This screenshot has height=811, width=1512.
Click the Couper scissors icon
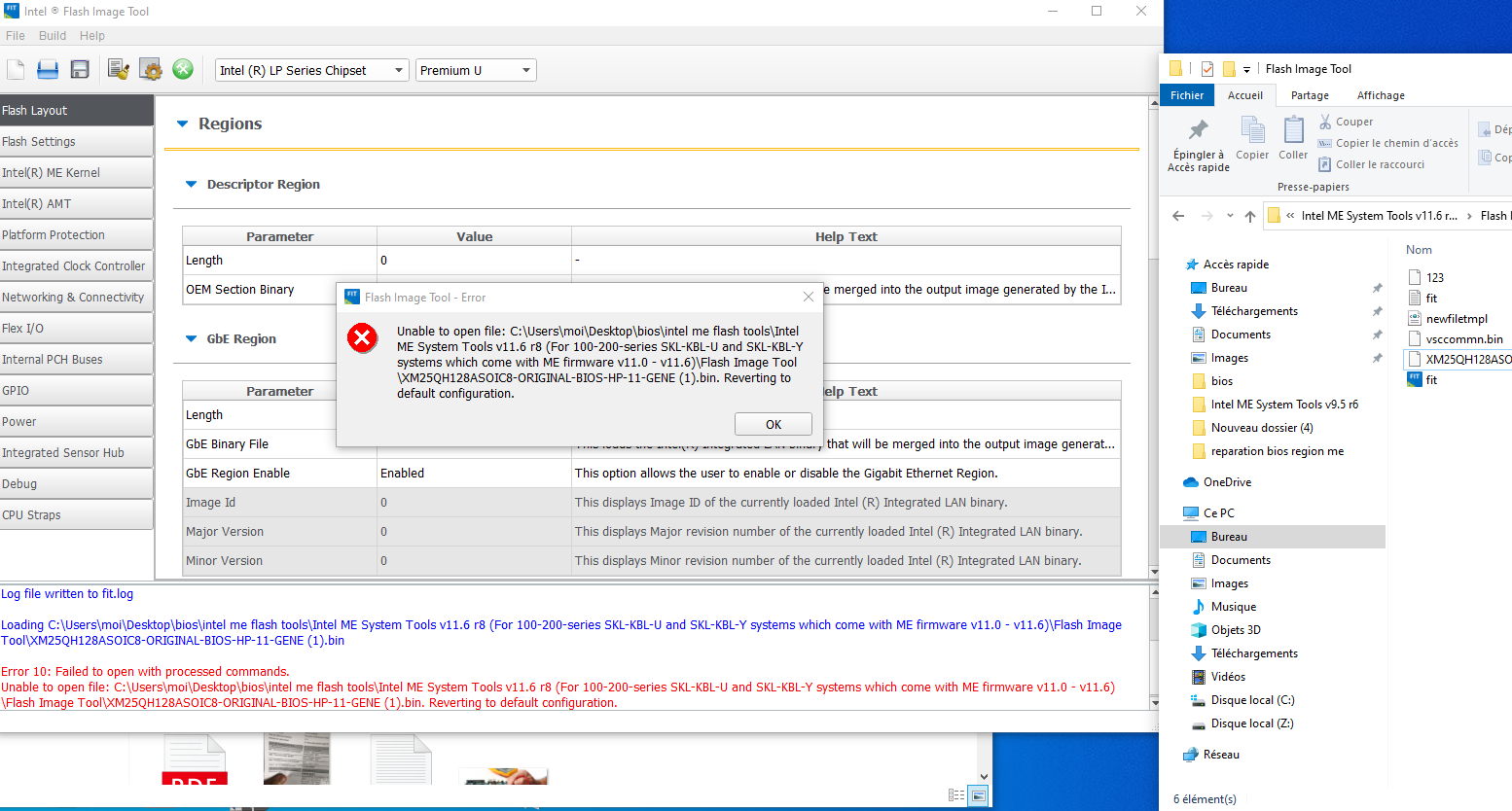click(x=1325, y=122)
